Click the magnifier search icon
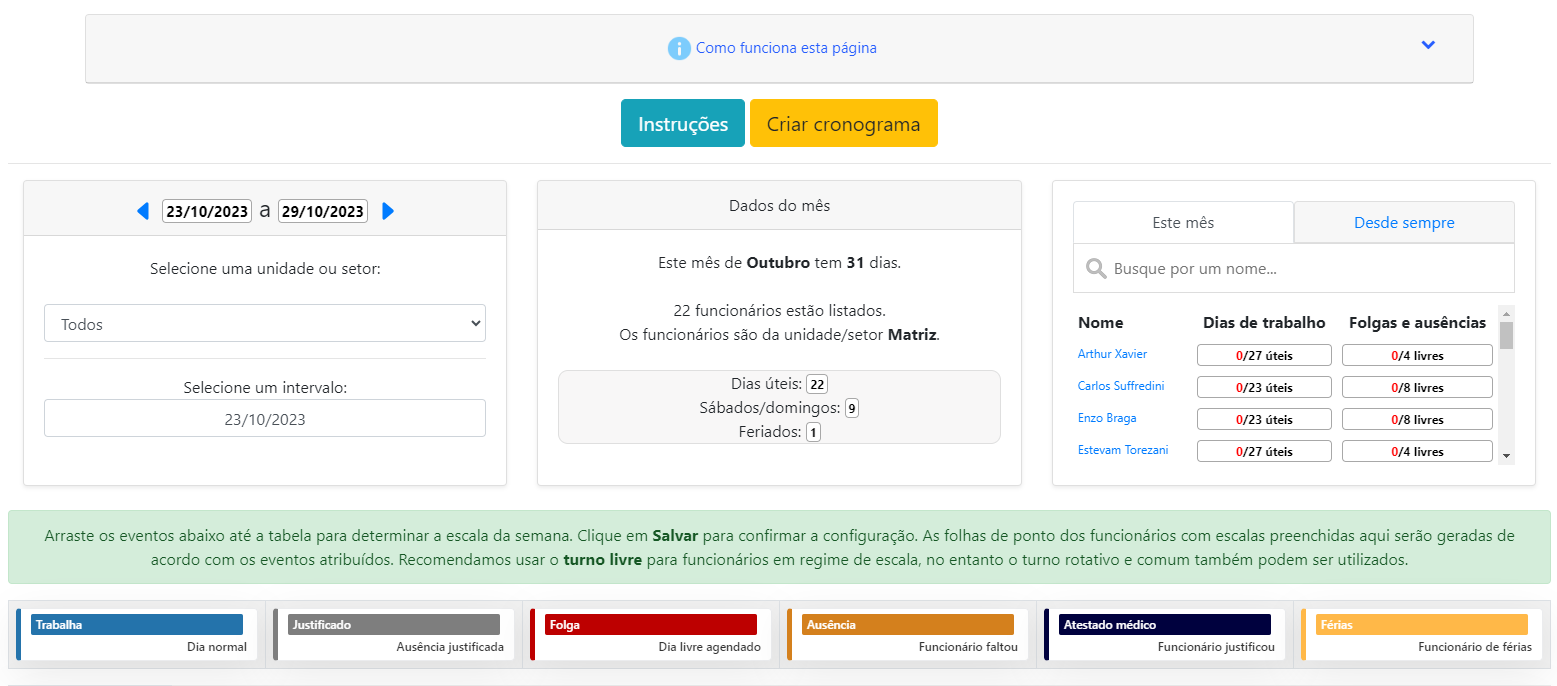Viewport: 1557px width, 686px height. coord(1096,269)
